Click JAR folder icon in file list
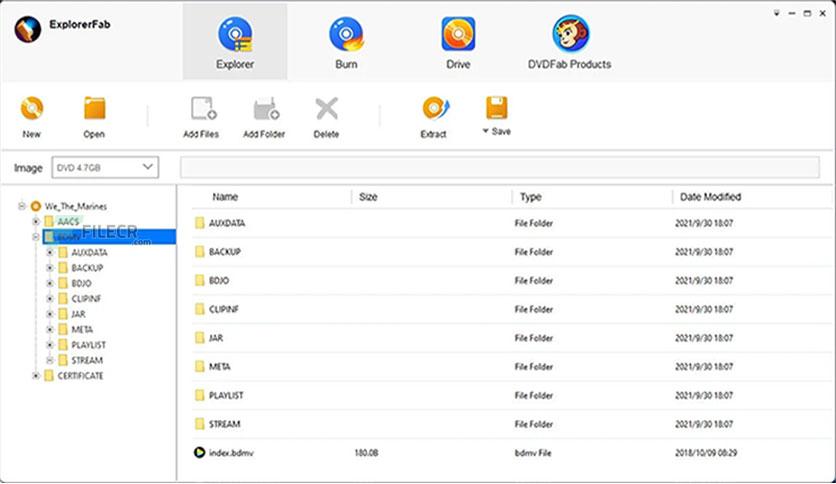Image resolution: width=836 pixels, height=484 pixels. click(199, 338)
